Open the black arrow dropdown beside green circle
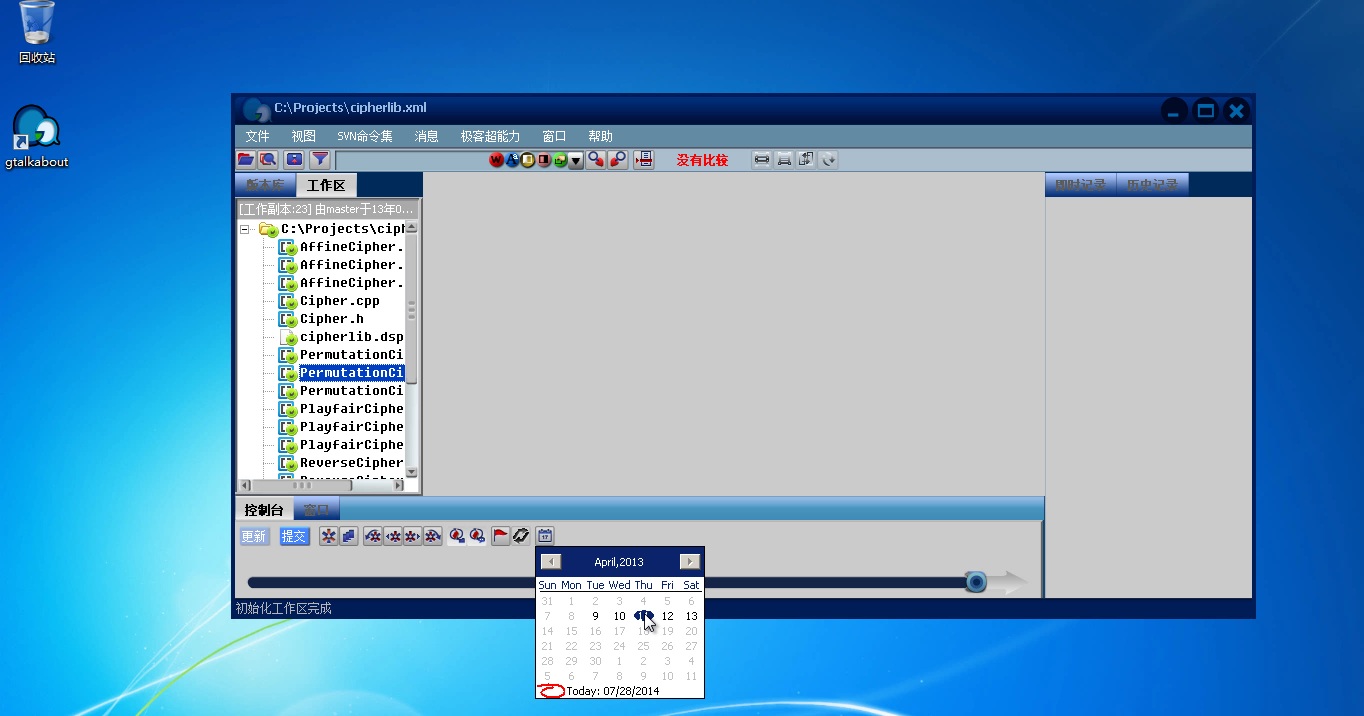Image resolution: width=1364 pixels, height=716 pixels. coord(575,160)
